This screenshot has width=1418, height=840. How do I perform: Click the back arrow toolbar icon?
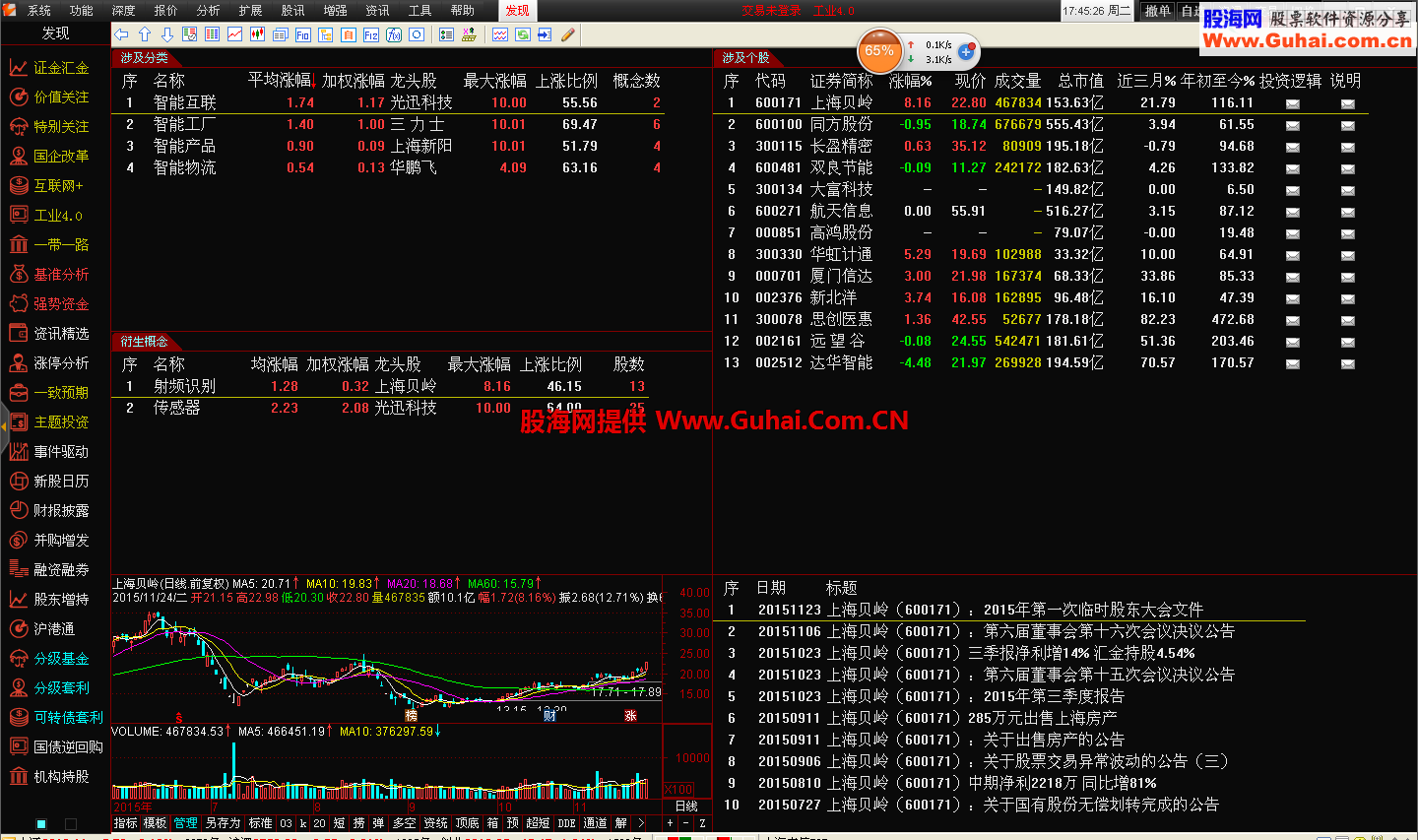point(122,34)
